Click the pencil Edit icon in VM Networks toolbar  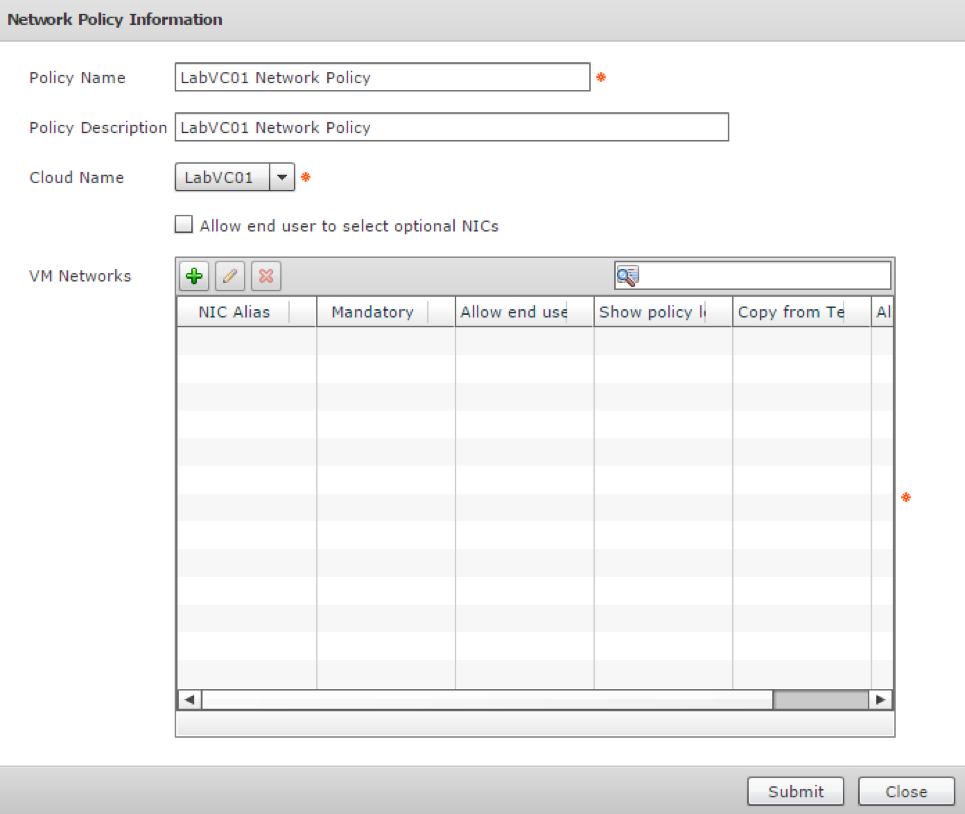[x=229, y=276]
